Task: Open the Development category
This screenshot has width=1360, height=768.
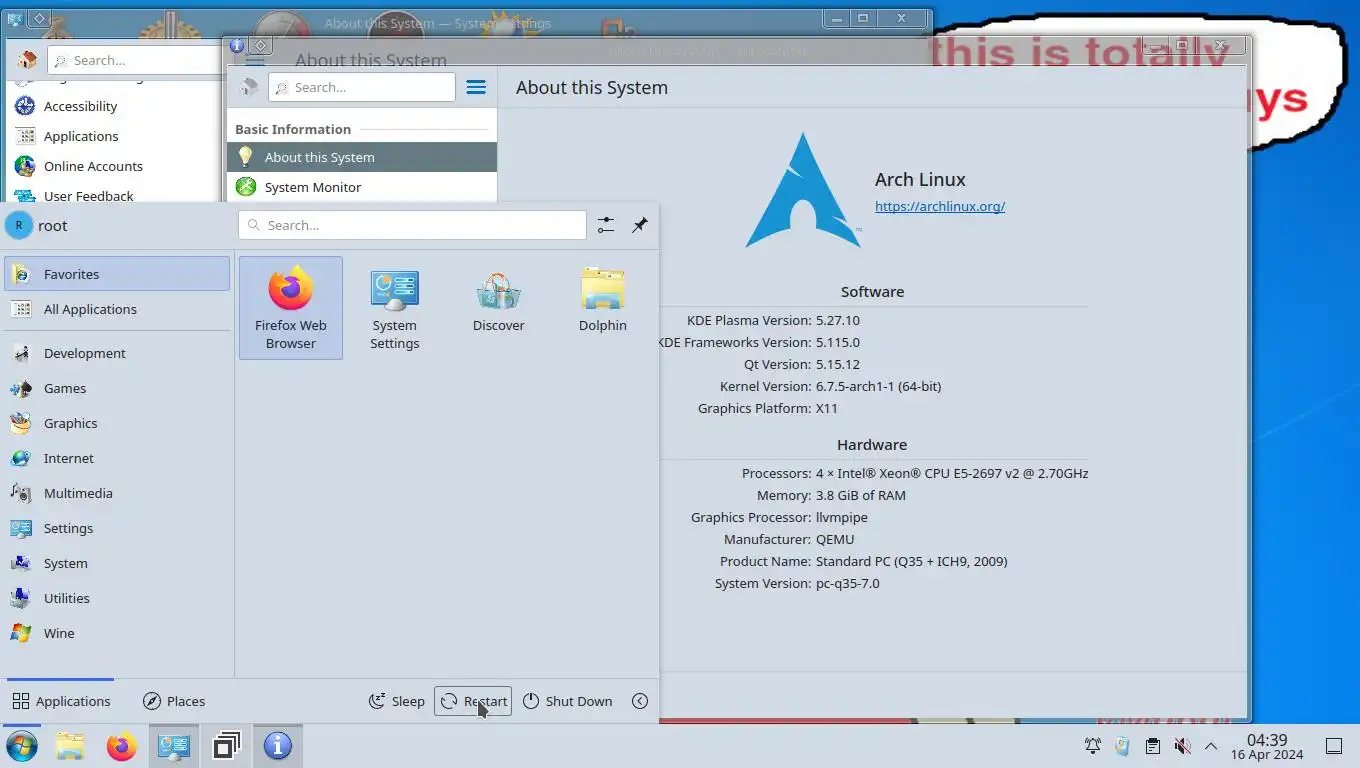Action: (117, 353)
